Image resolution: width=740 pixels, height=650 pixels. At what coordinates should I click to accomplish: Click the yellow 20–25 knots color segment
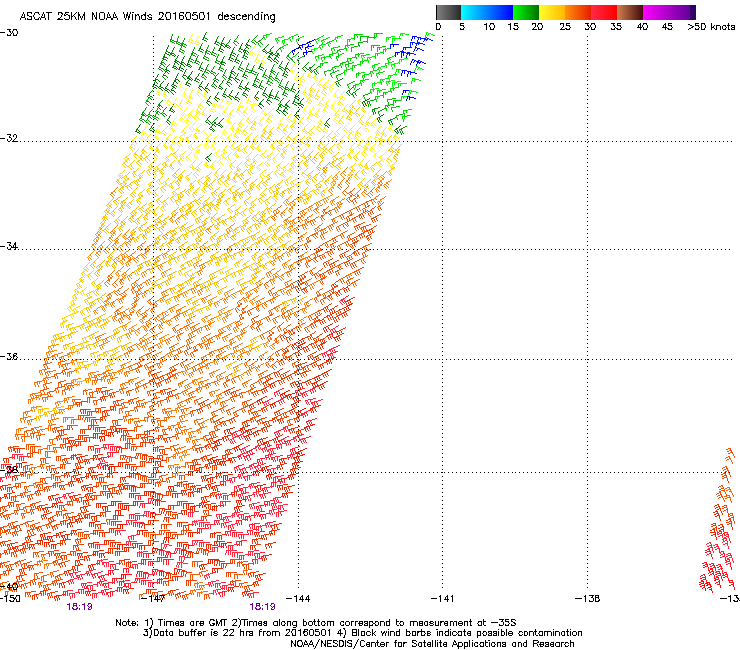point(552,12)
